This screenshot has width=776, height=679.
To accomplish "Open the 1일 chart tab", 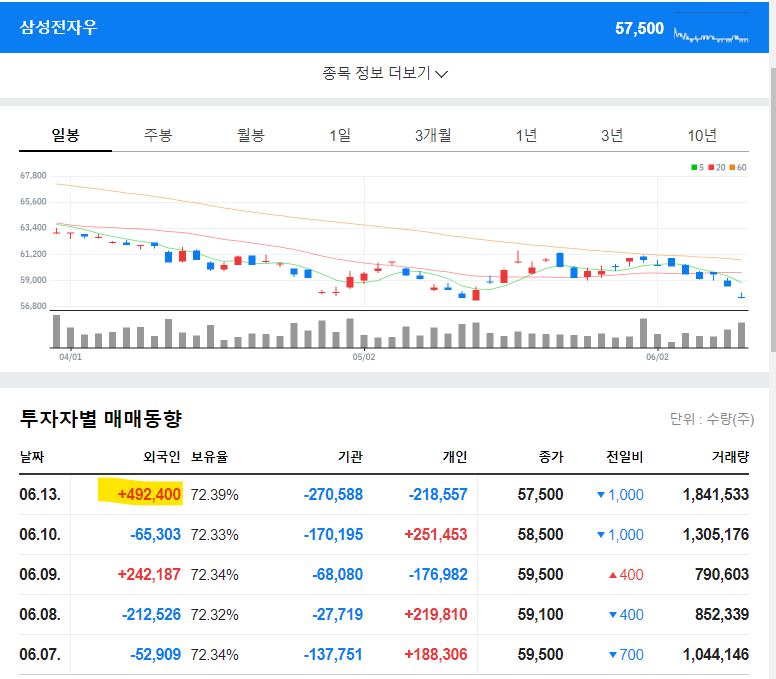I will coord(340,135).
